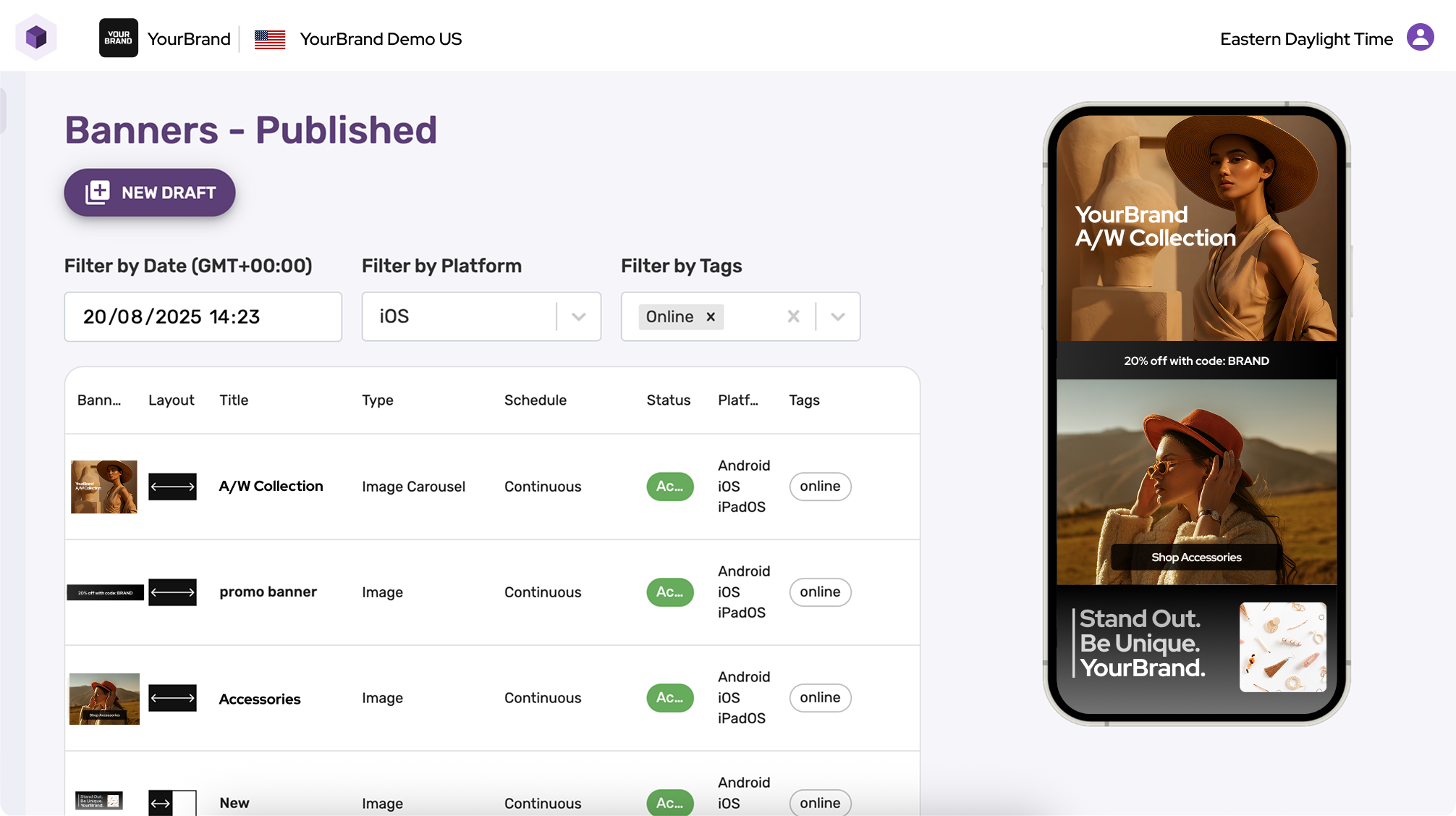The image size is (1456, 816).
Task: Click Active status badge for A/W Collection
Action: click(x=670, y=487)
